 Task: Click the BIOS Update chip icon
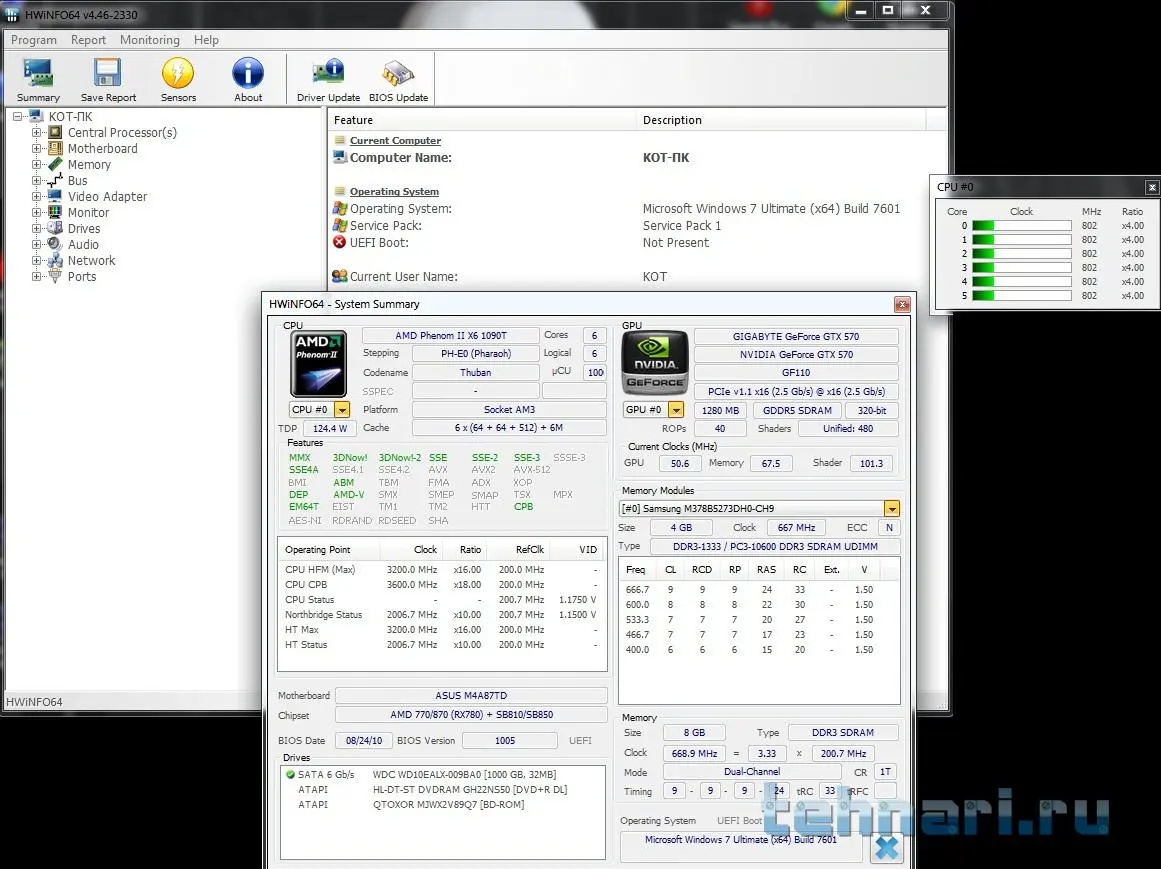(398, 74)
